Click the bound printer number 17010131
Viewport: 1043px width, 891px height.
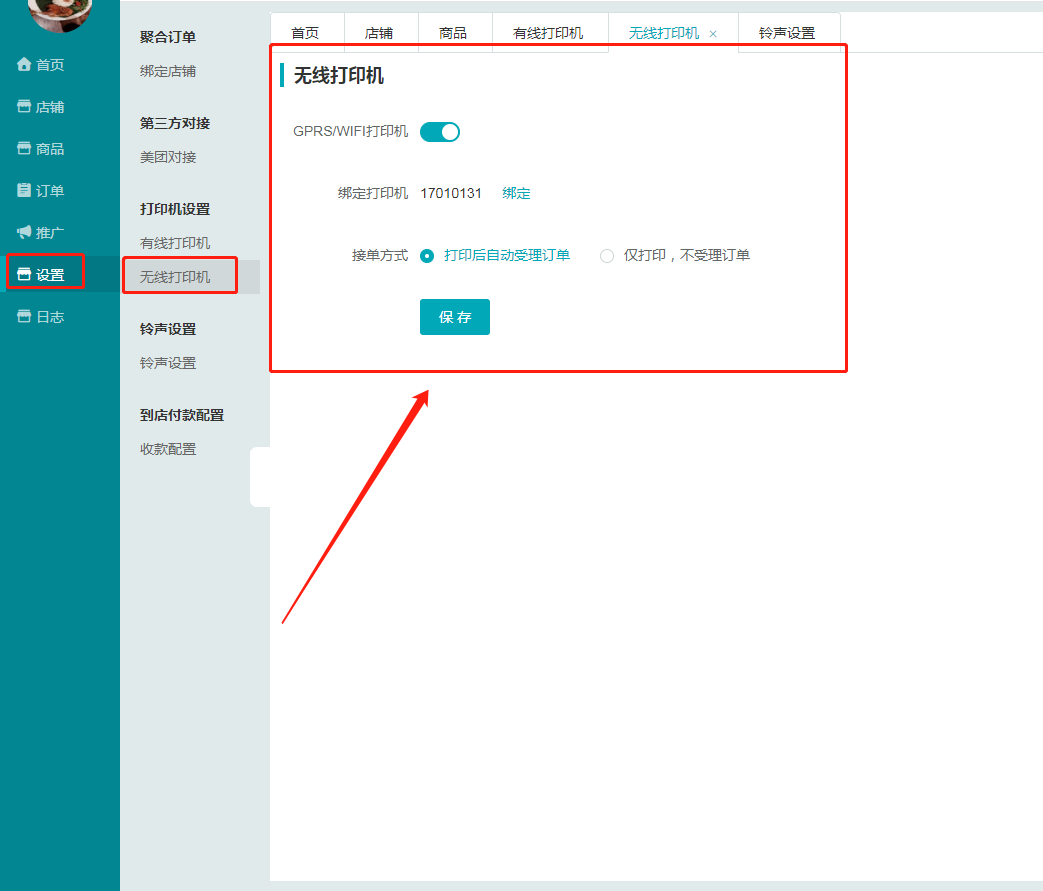point(451,193)
